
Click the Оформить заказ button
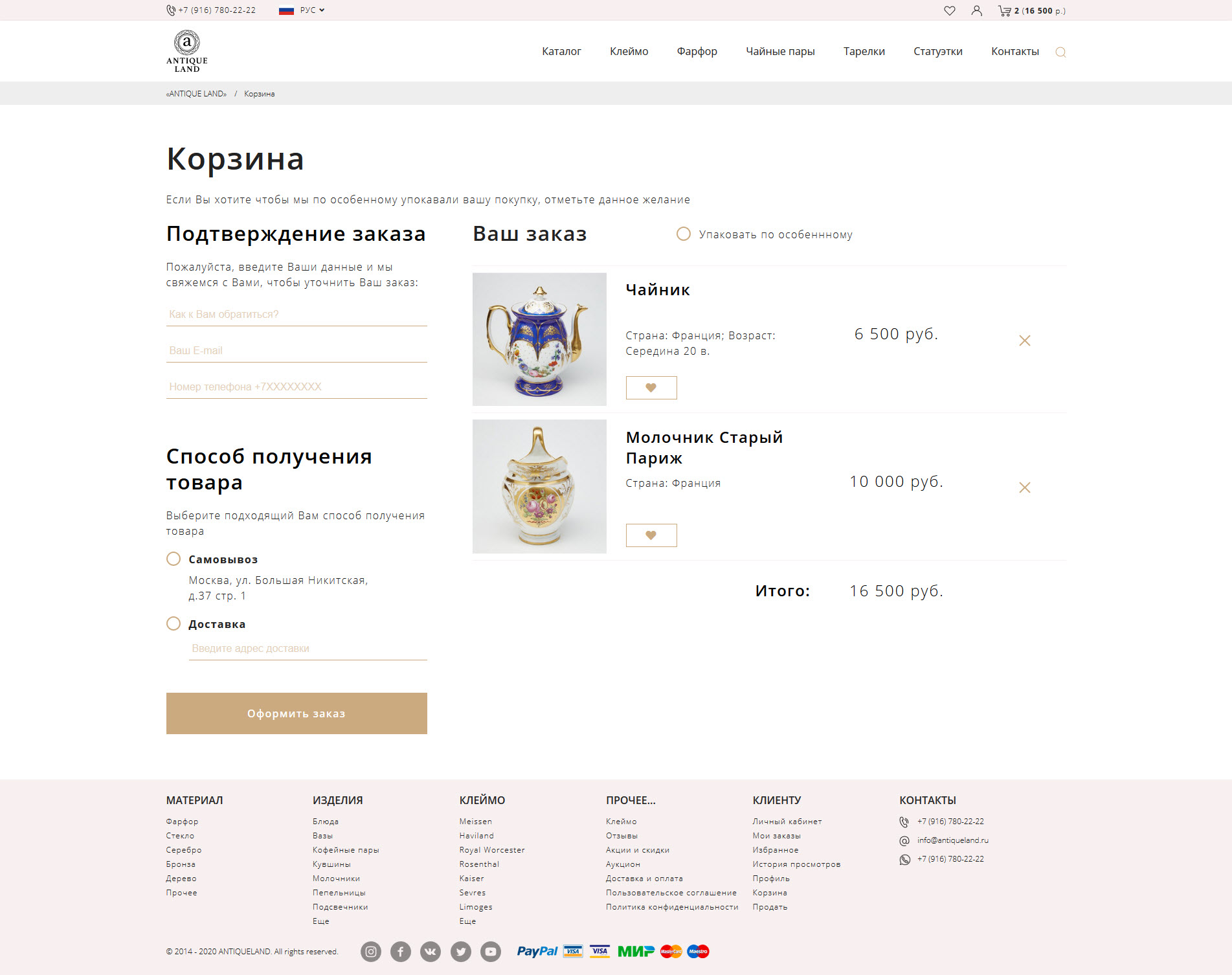coord(297,713)
